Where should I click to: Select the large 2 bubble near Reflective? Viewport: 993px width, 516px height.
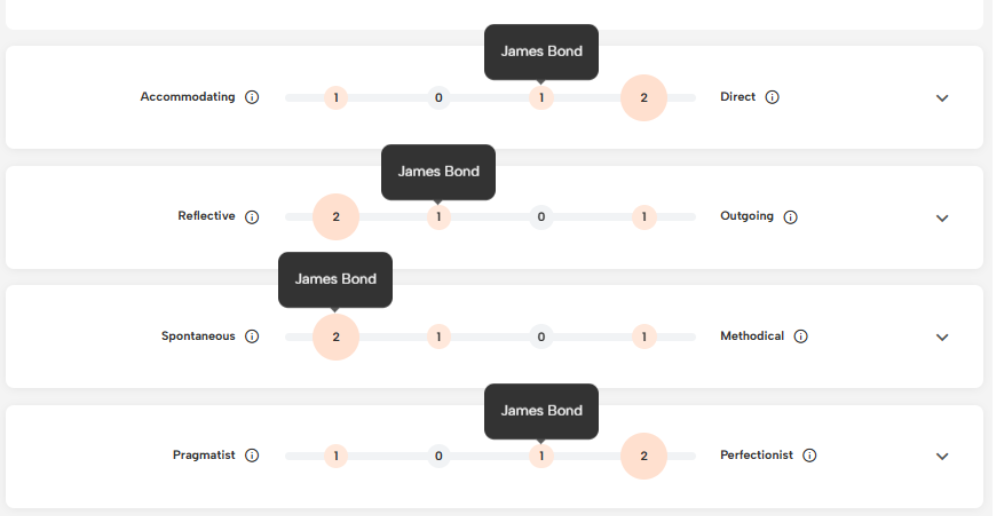(336, 217)
